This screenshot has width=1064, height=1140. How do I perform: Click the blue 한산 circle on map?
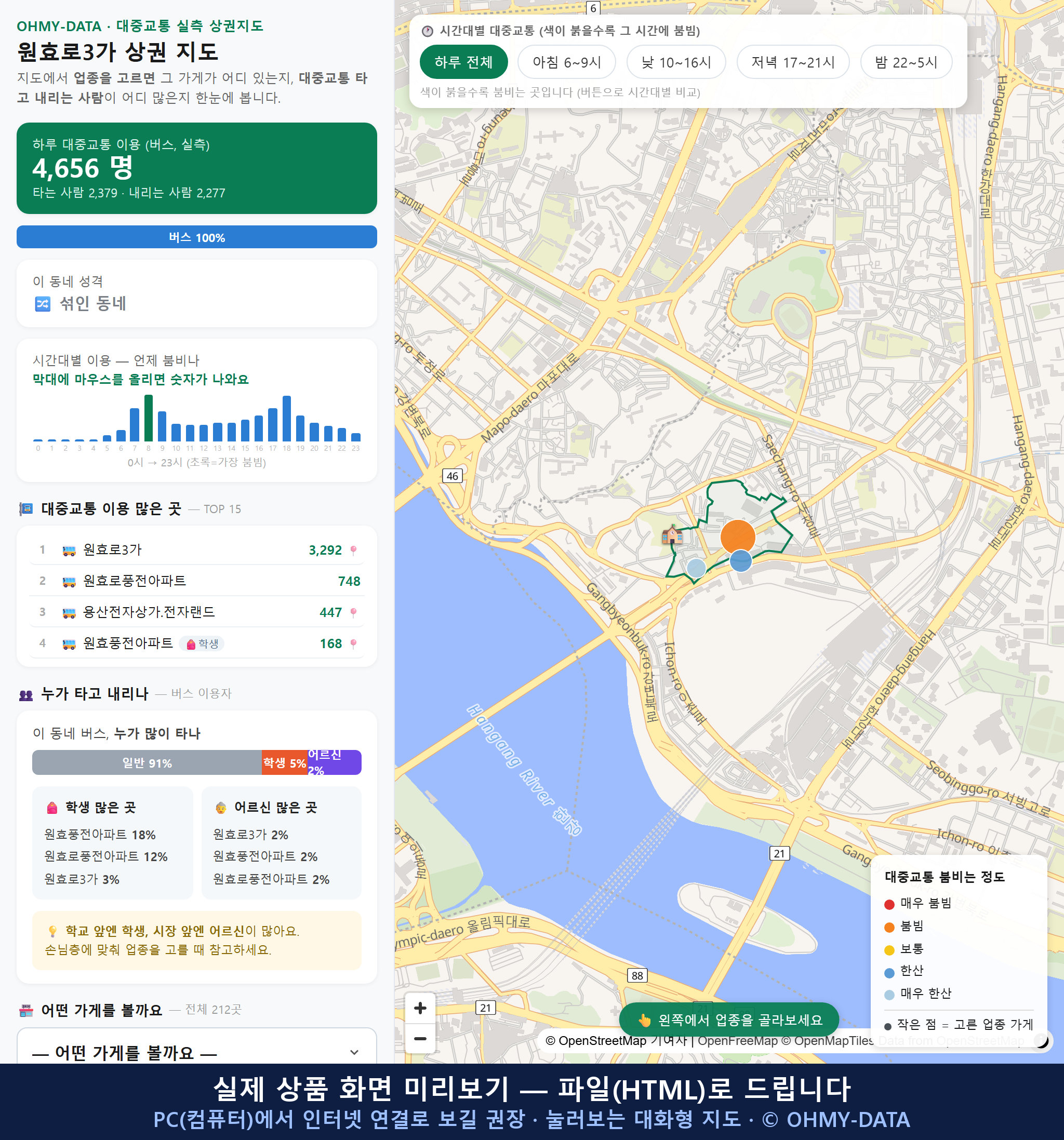(740, 560)
